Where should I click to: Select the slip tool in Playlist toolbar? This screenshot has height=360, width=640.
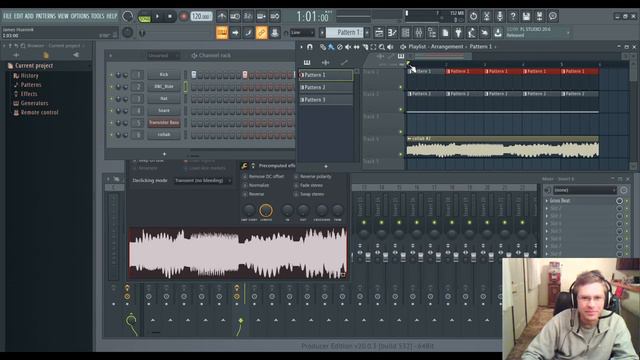coord(356,47)
